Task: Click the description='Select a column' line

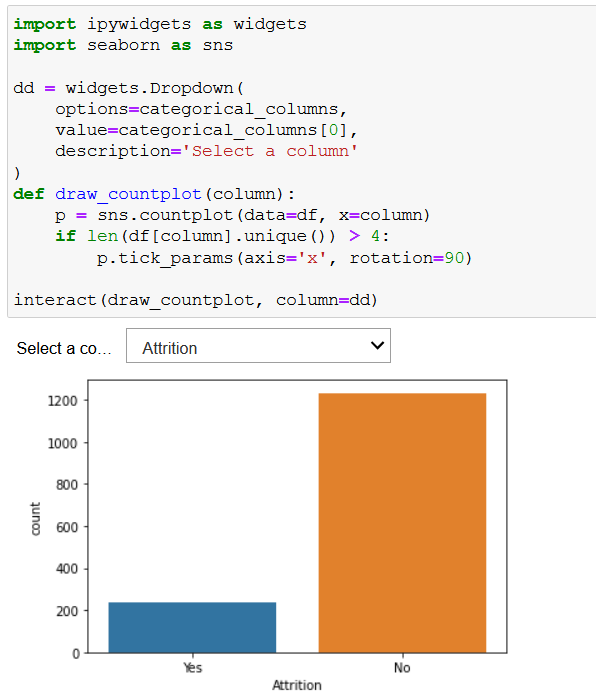Action: pyautogui.click(x=207, y=151)
